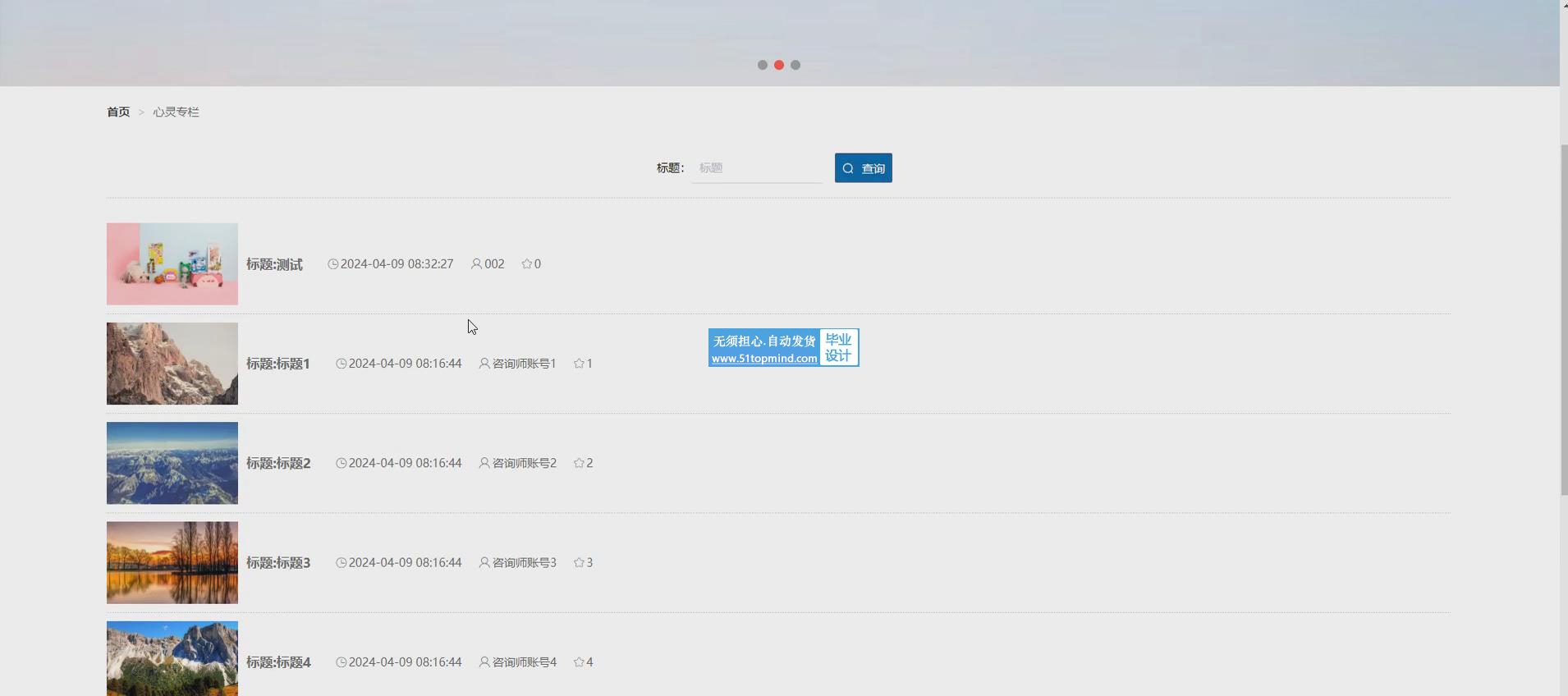Click the 查询 search button

point(863,168)
